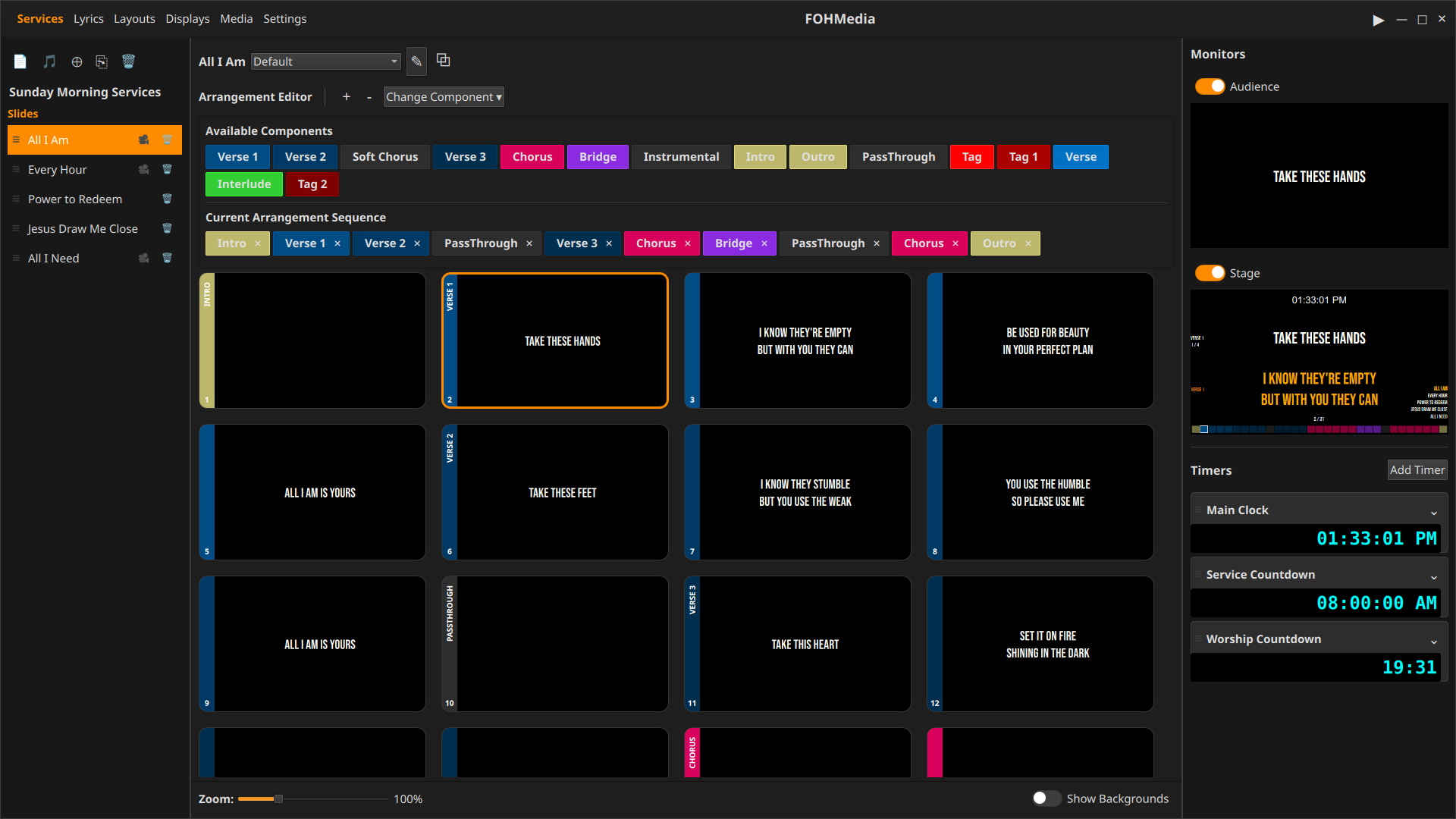Click the plus icon in Arrangement Editor

347,96
